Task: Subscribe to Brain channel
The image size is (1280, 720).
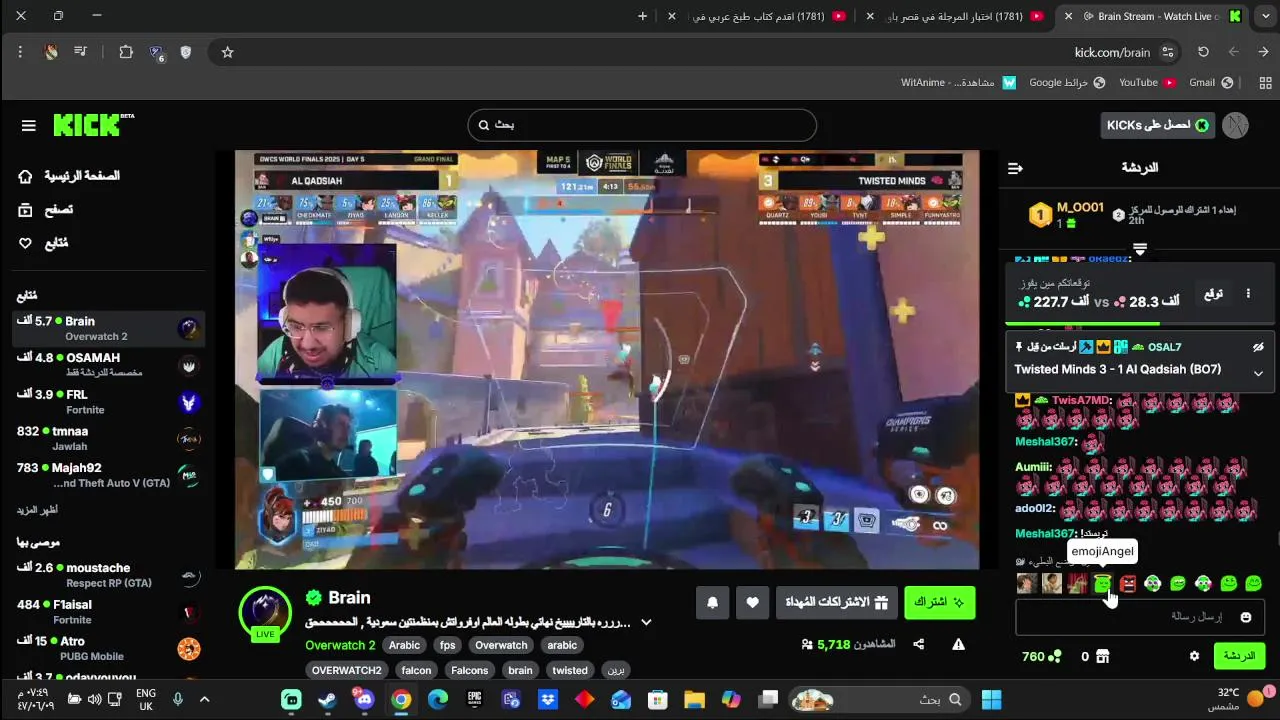Action: [x=939, y=602]
